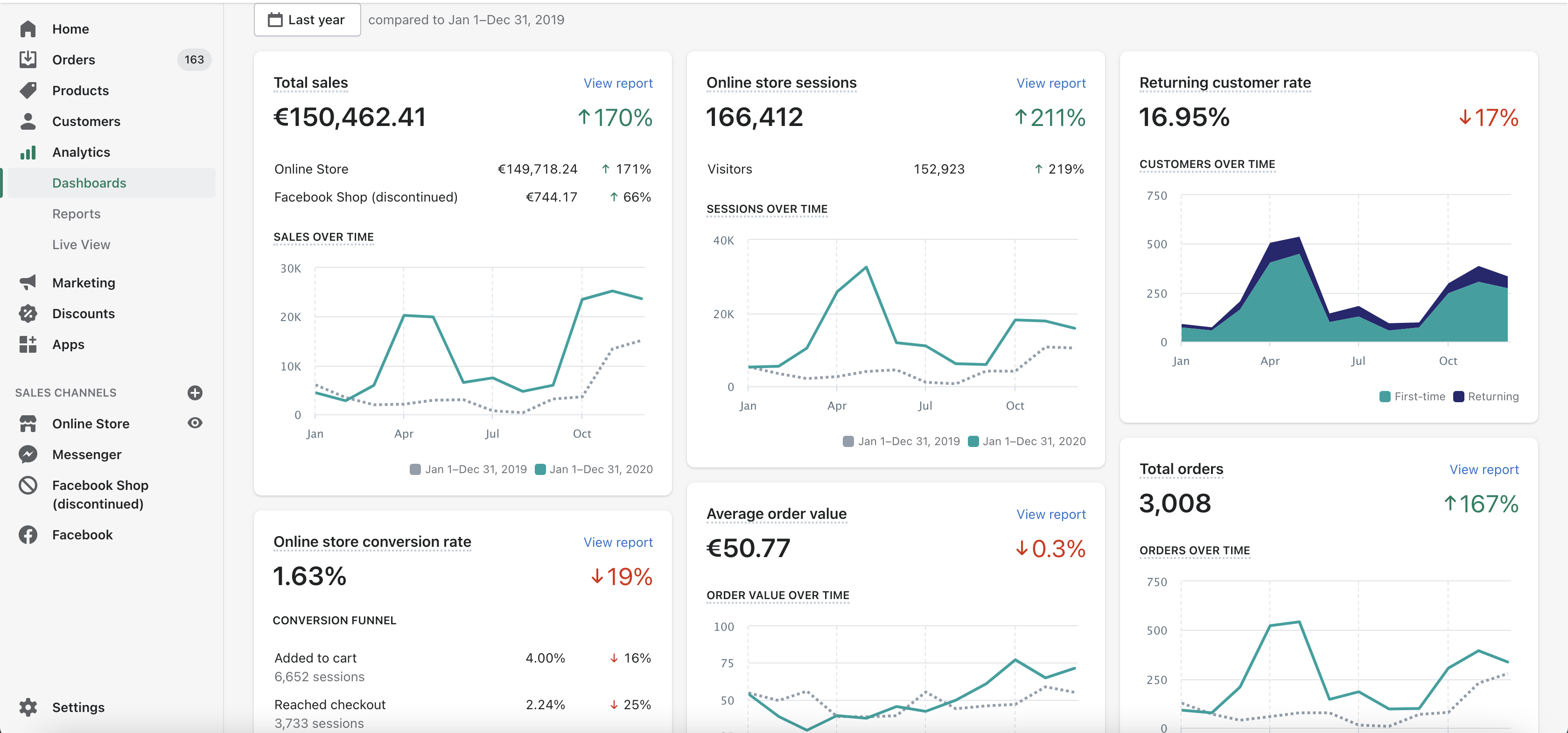View report for Average order value

coord(1050,515)
